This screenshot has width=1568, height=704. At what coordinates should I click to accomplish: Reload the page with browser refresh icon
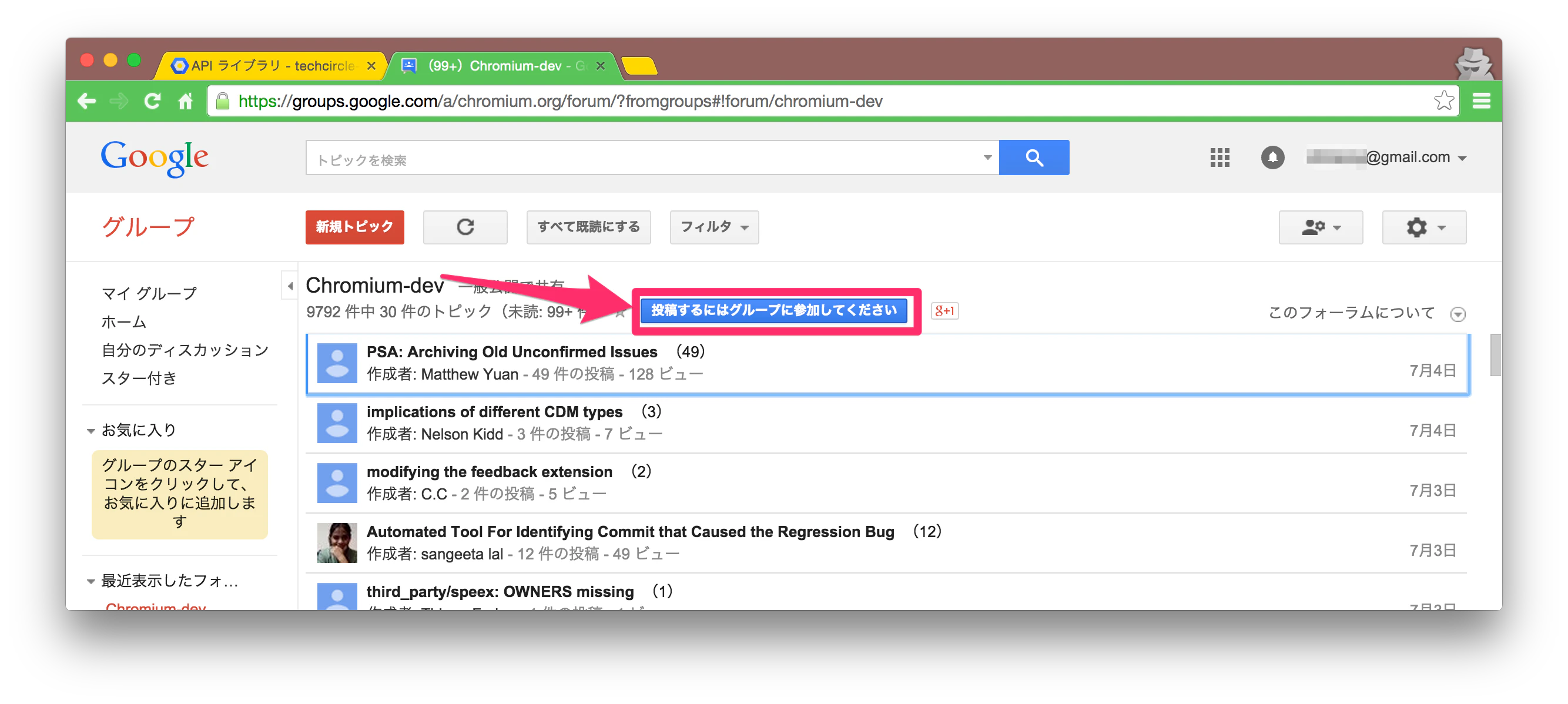[152, 102]
